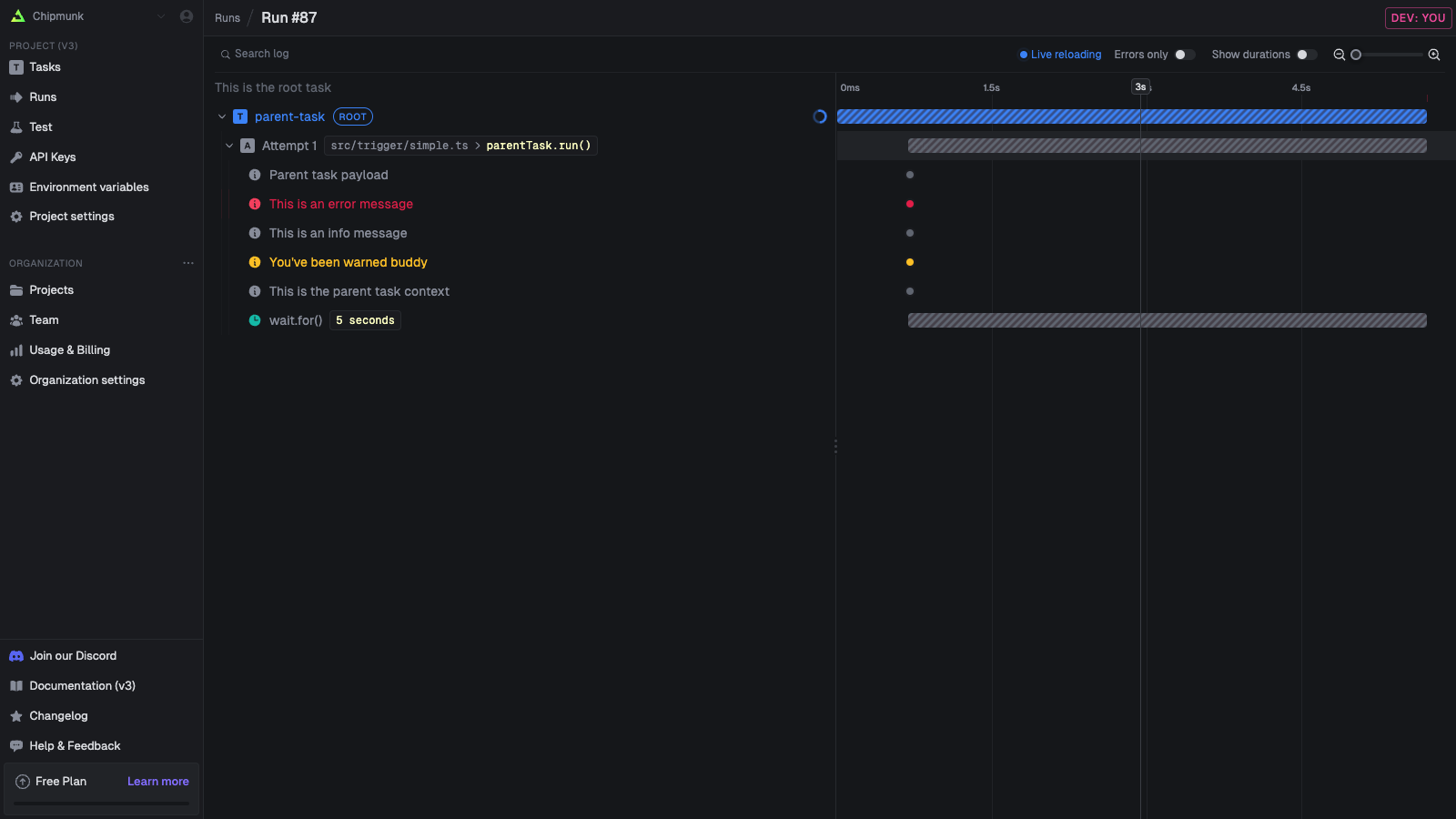This screenshot has width=1456, height=819.
Task: Open the Organization section more options menu
Action: pyautogui.click(x=188, y=263)
